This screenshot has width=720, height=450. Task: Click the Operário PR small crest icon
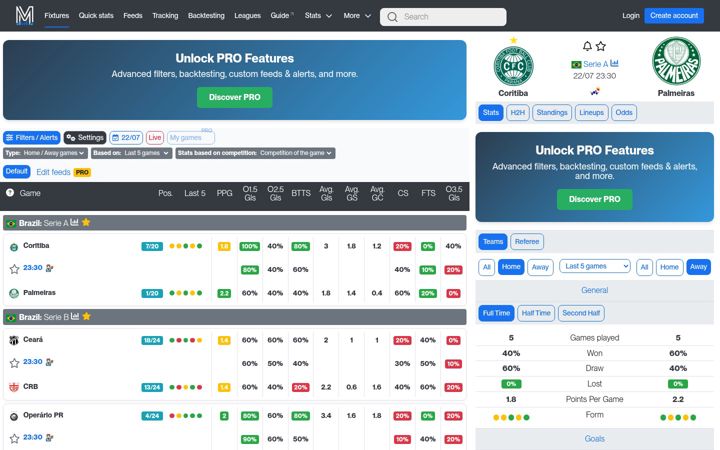click(x=14, y=416)
